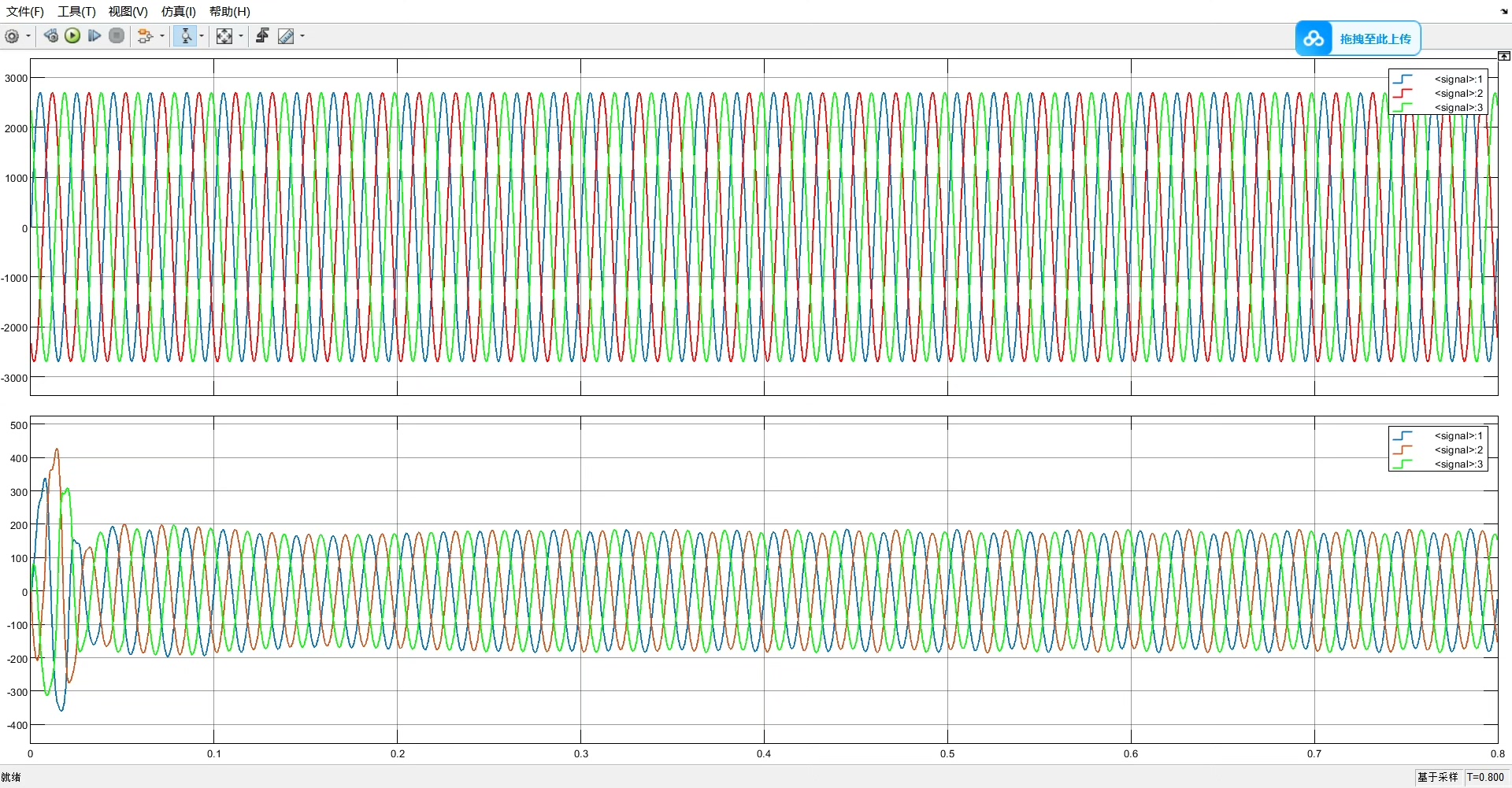Click blue line marker in top legend
This screenshot has height=788, width=1512.
[x=1403, y=79]
